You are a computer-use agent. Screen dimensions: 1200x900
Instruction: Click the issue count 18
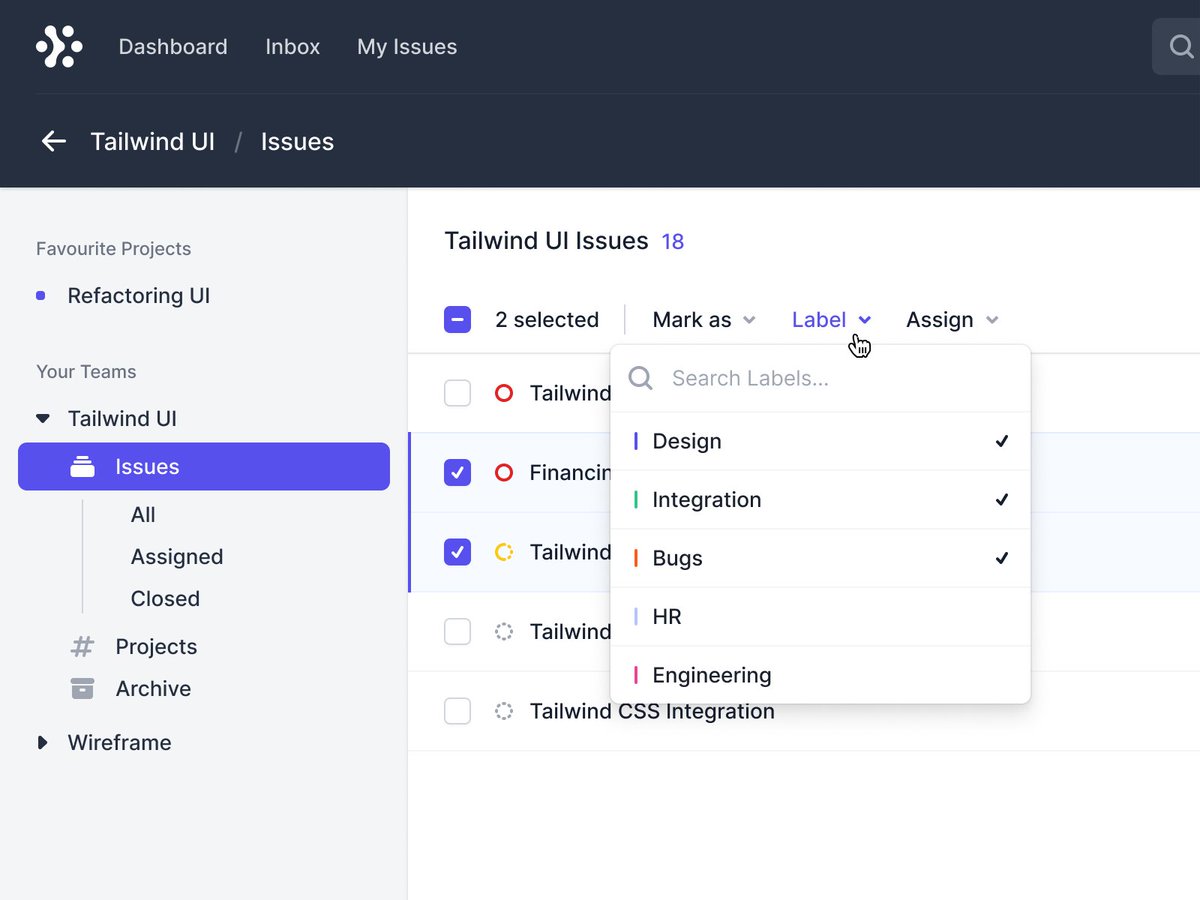tap(673, 241)
